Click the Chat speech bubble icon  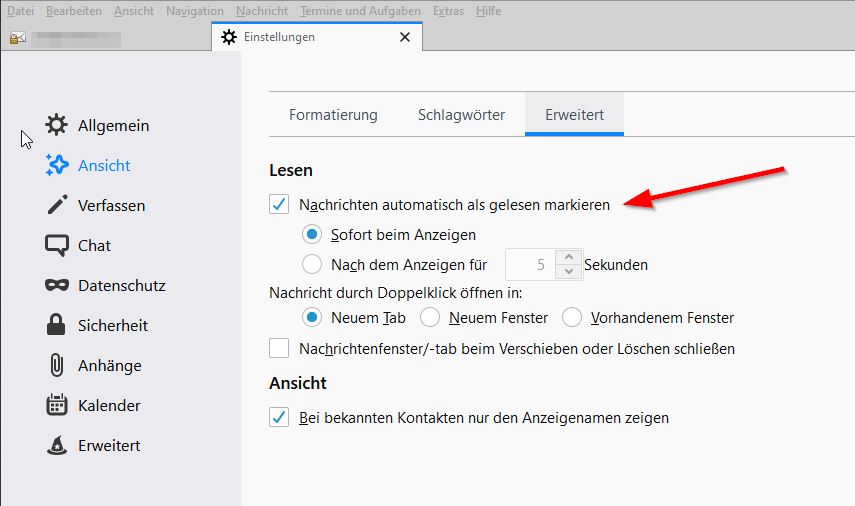tap(57, 245)
